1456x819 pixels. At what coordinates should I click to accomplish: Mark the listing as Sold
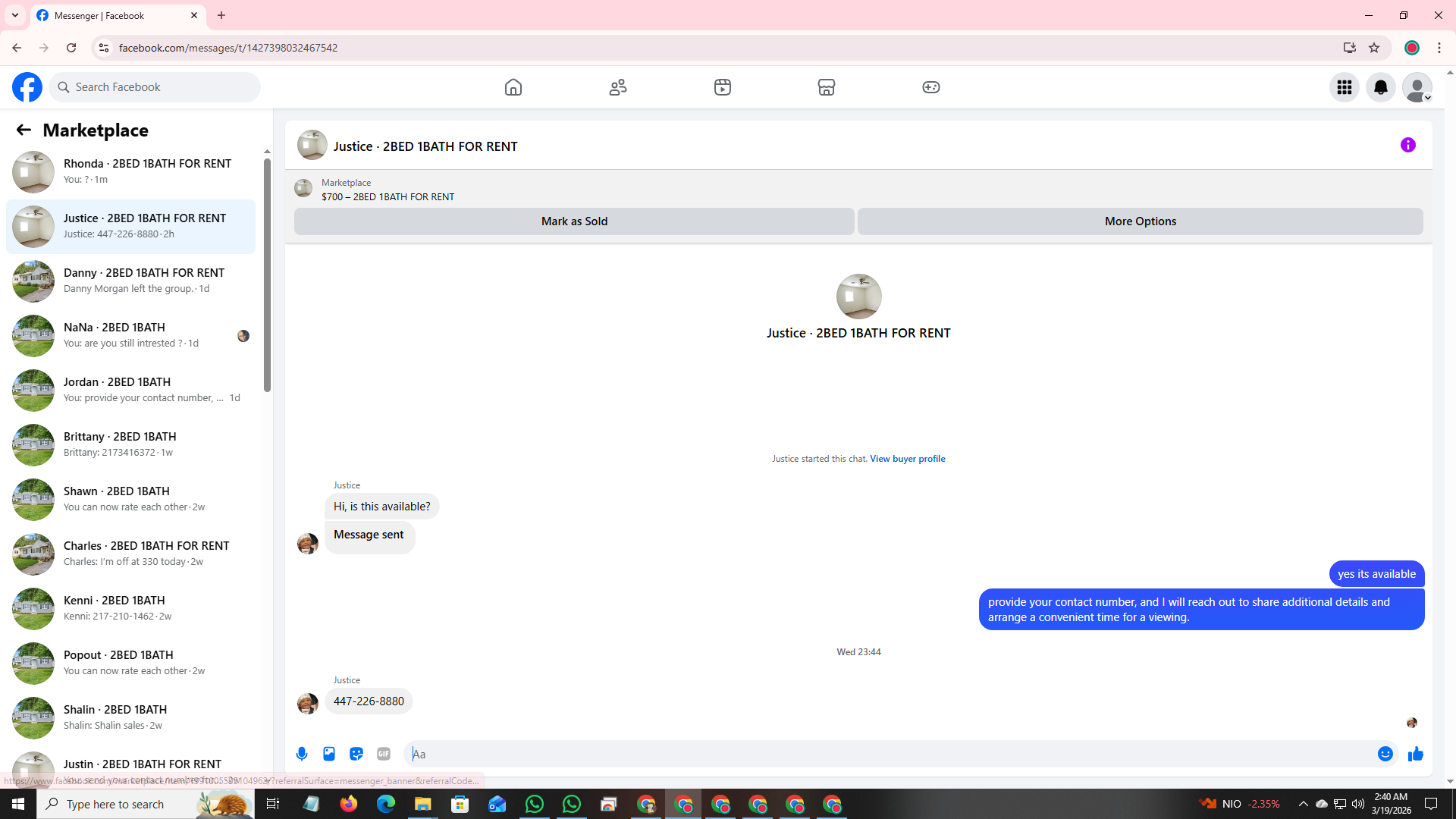(574, 221)
